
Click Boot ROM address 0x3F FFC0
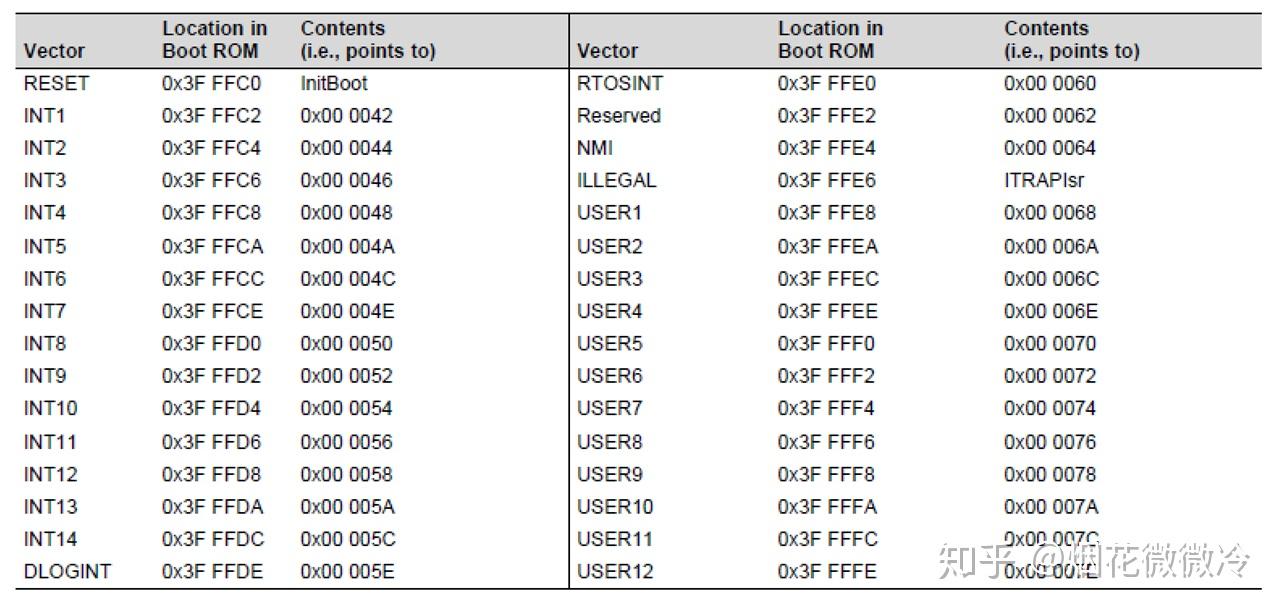[x=211, y=83]
